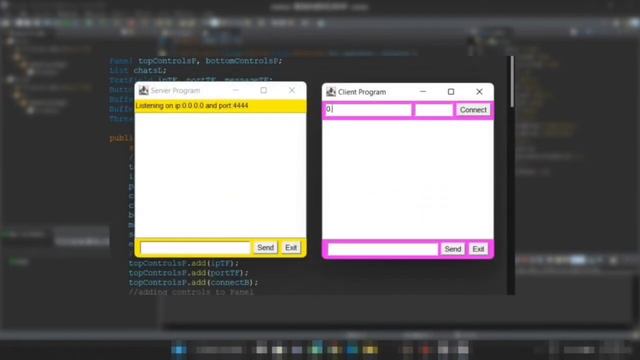Click Java icon in Client Program title bar

(331, 92)
